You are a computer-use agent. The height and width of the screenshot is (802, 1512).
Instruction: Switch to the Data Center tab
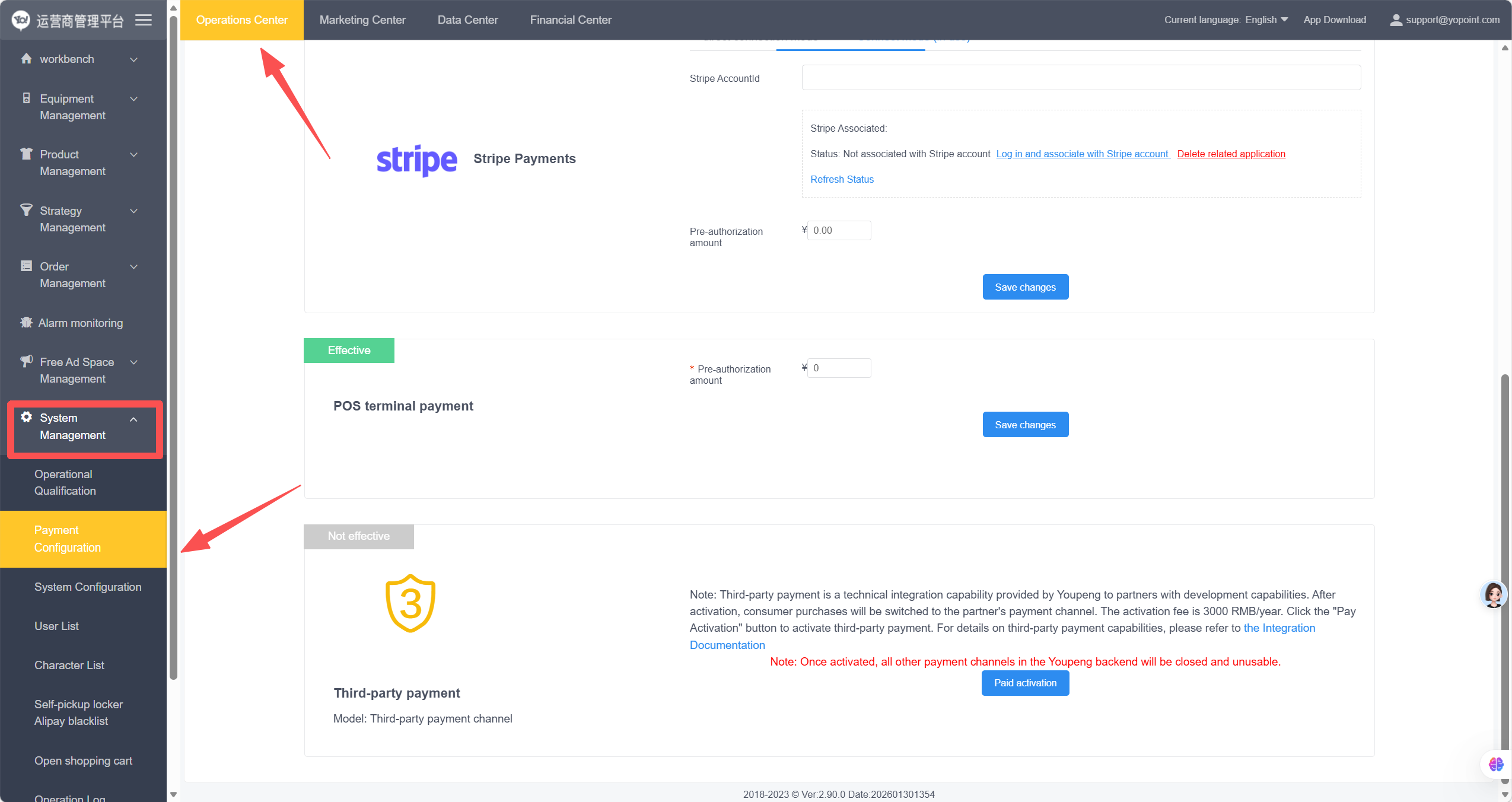[467, 20]
